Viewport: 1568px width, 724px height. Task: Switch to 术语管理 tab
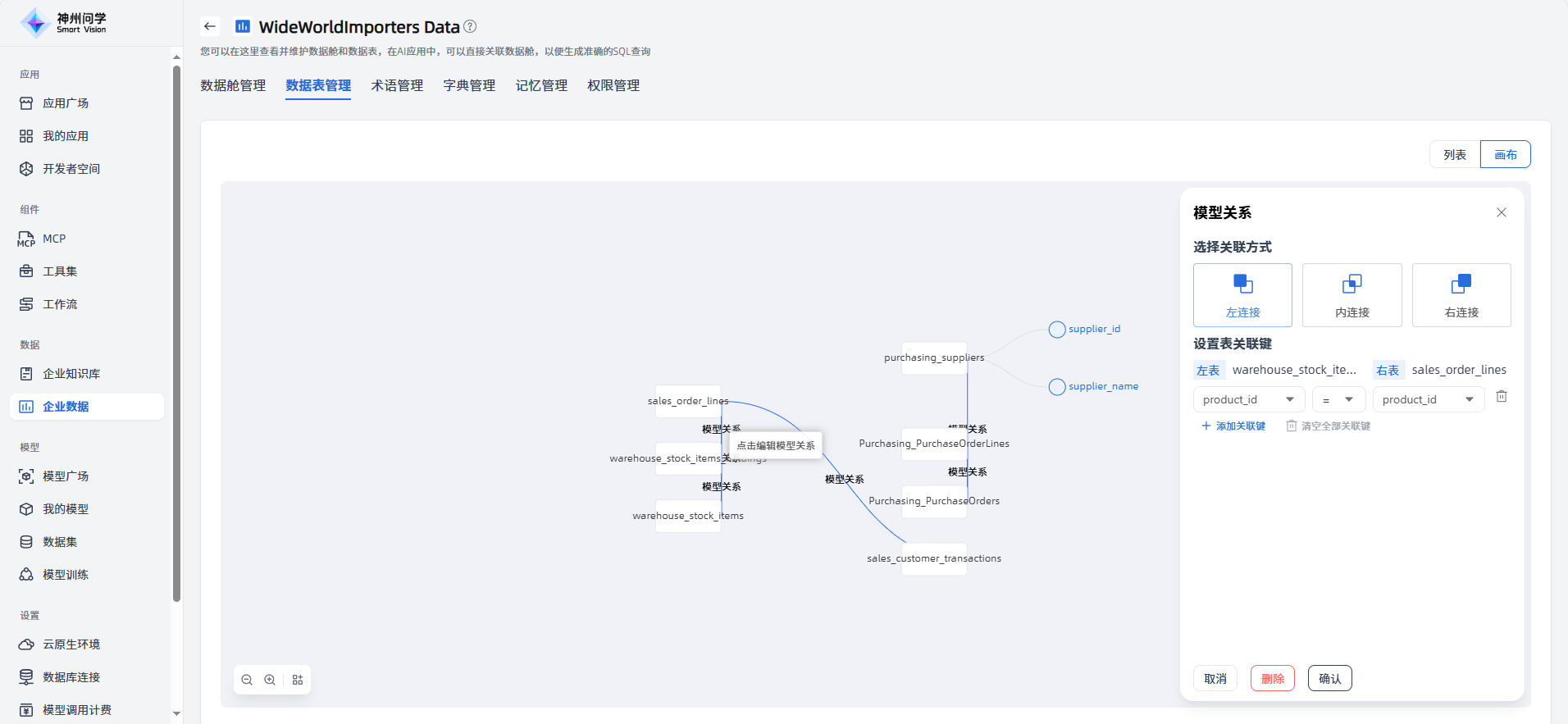397,85
